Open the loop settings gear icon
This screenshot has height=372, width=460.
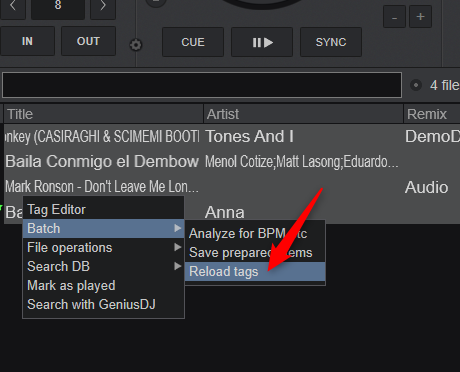point(136,45)
